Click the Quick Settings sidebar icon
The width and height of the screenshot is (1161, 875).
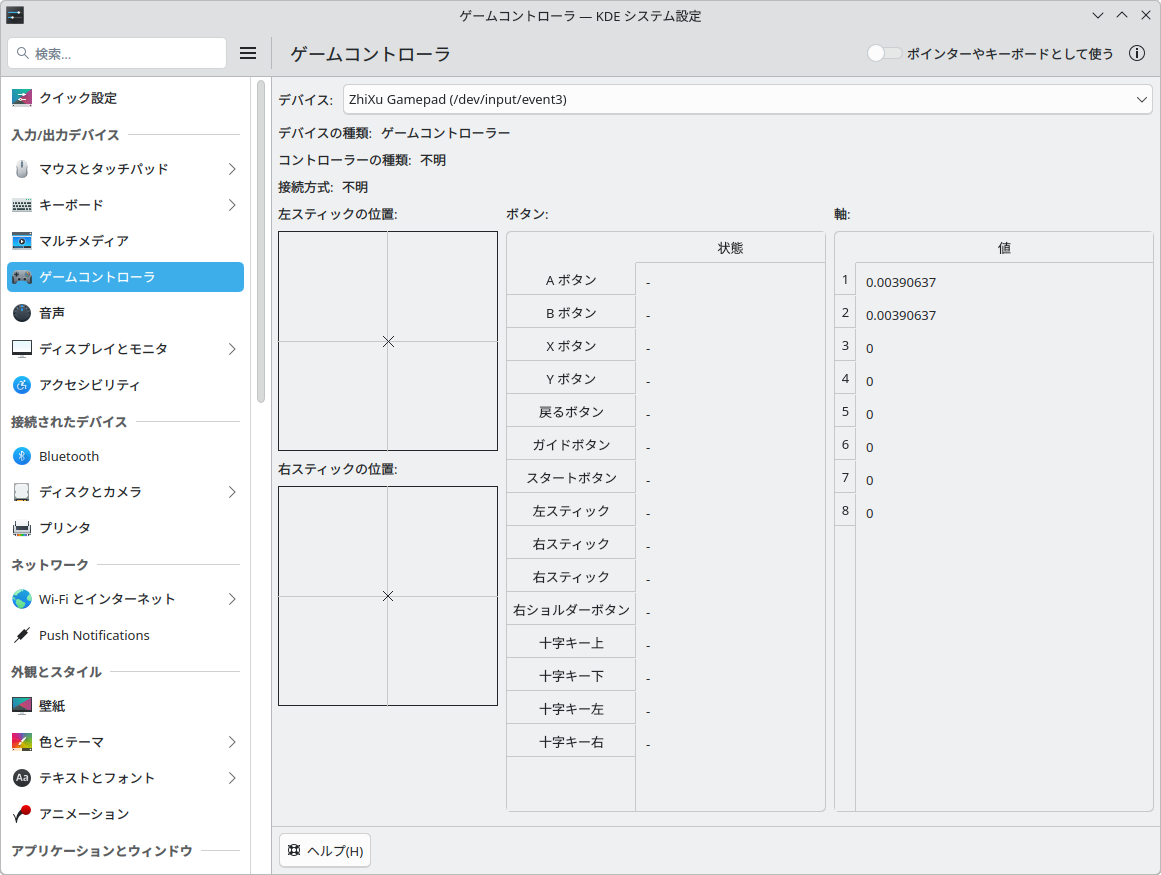point(22,98)
